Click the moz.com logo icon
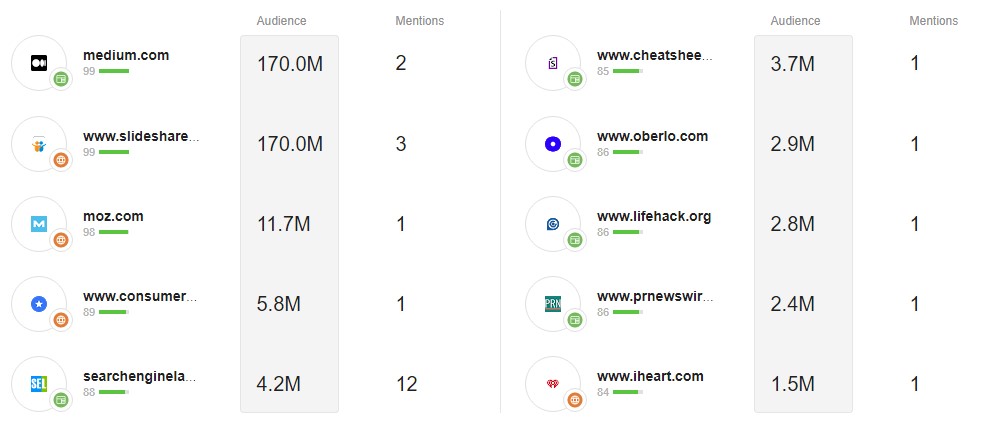The height and width of the screenshot is (438, 987). 39,224
